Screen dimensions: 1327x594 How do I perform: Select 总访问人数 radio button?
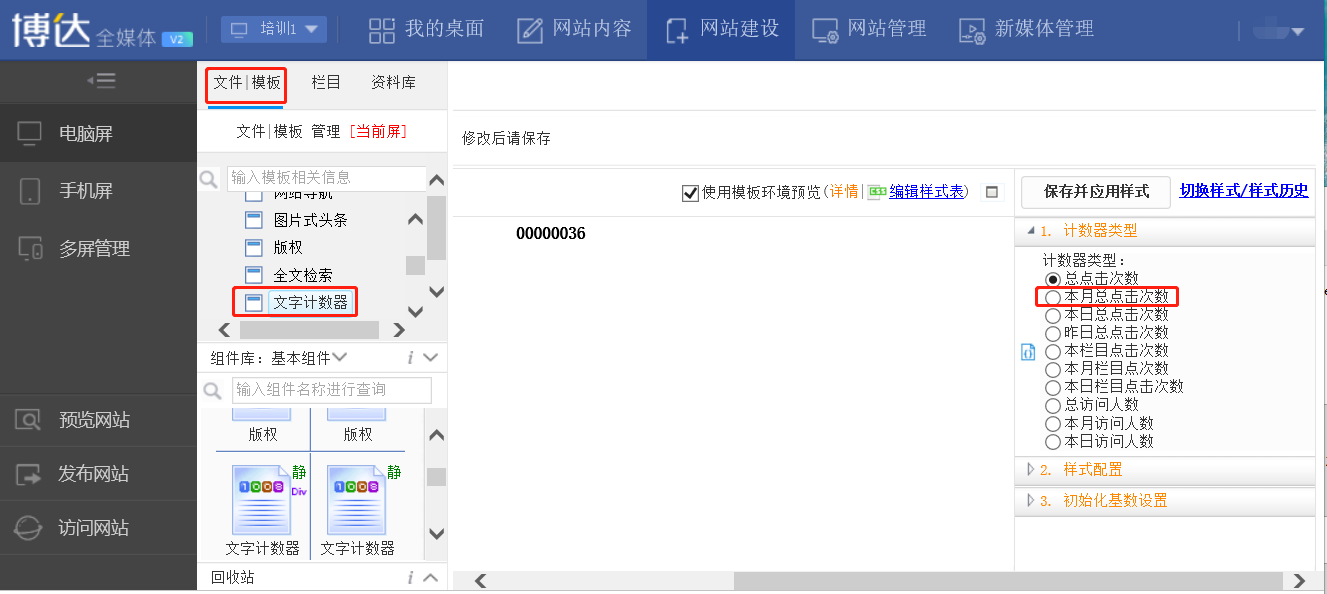[1052, 405]
